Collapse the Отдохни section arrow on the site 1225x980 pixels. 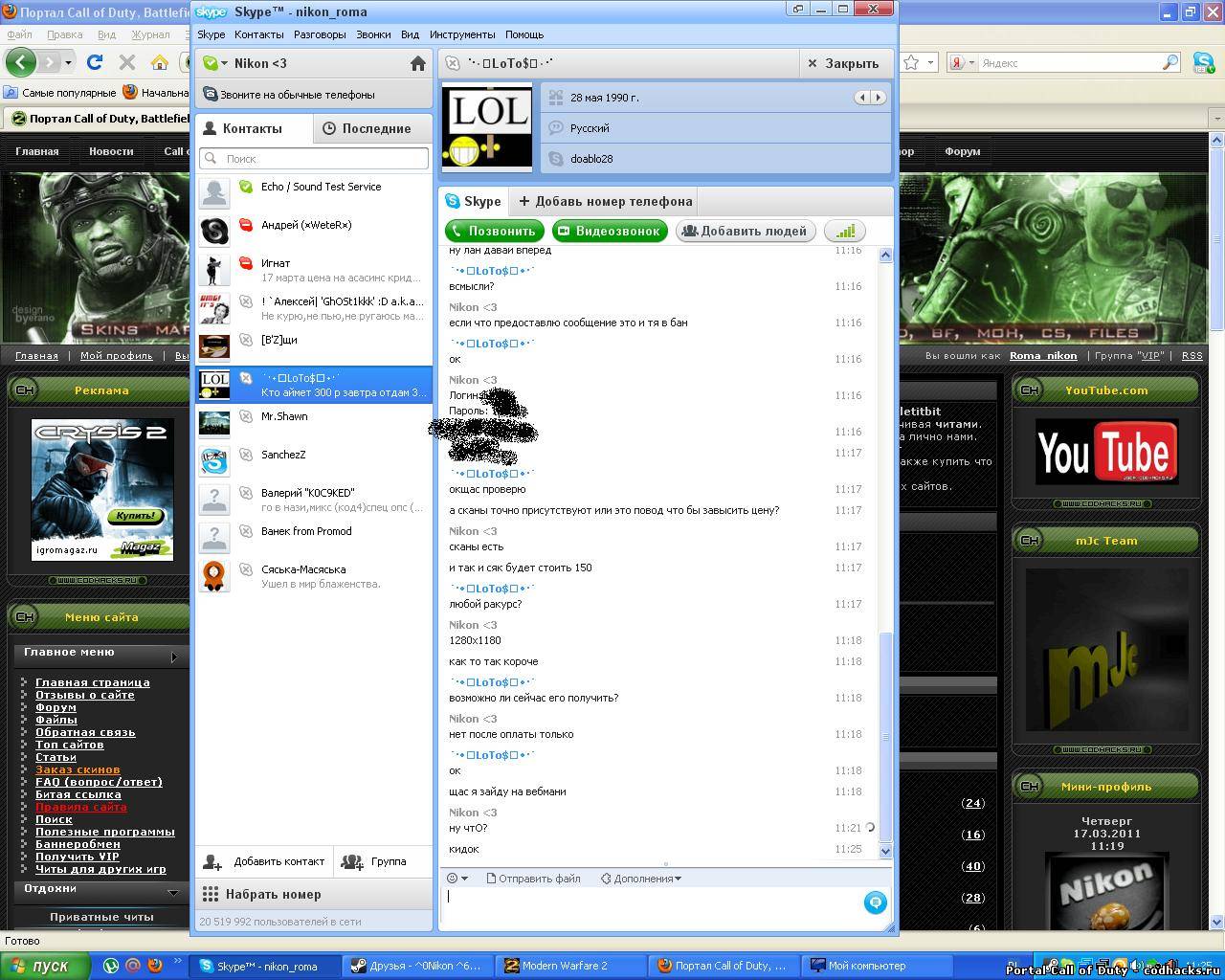[x=173, y=892]
